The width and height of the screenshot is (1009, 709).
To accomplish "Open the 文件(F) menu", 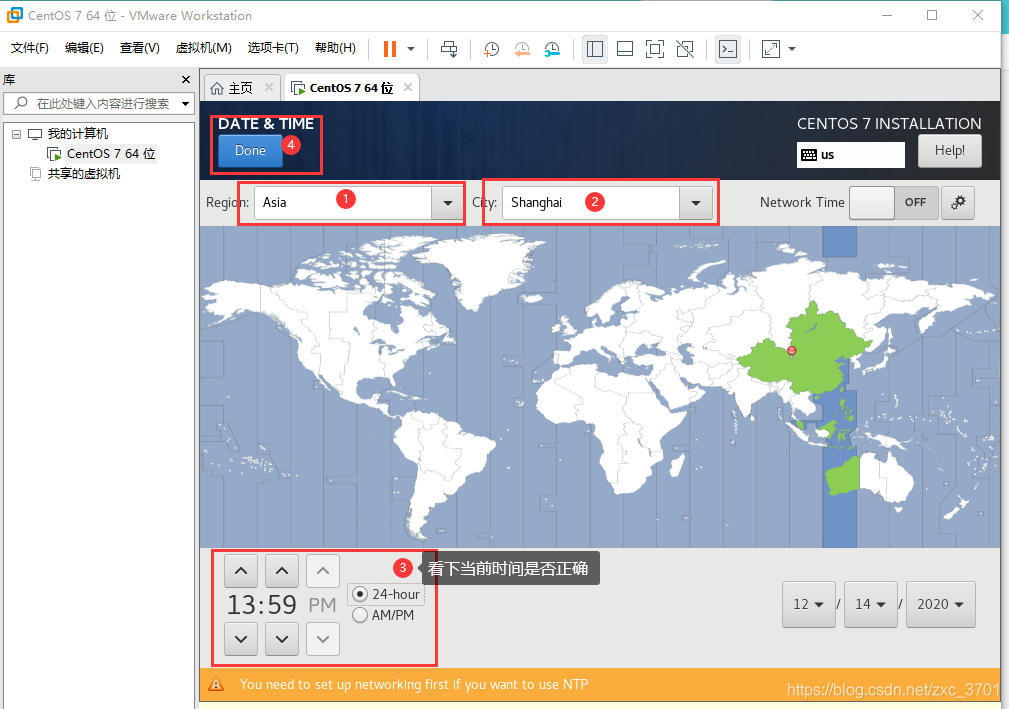I will pyautogui.click(x=30, y=48).
